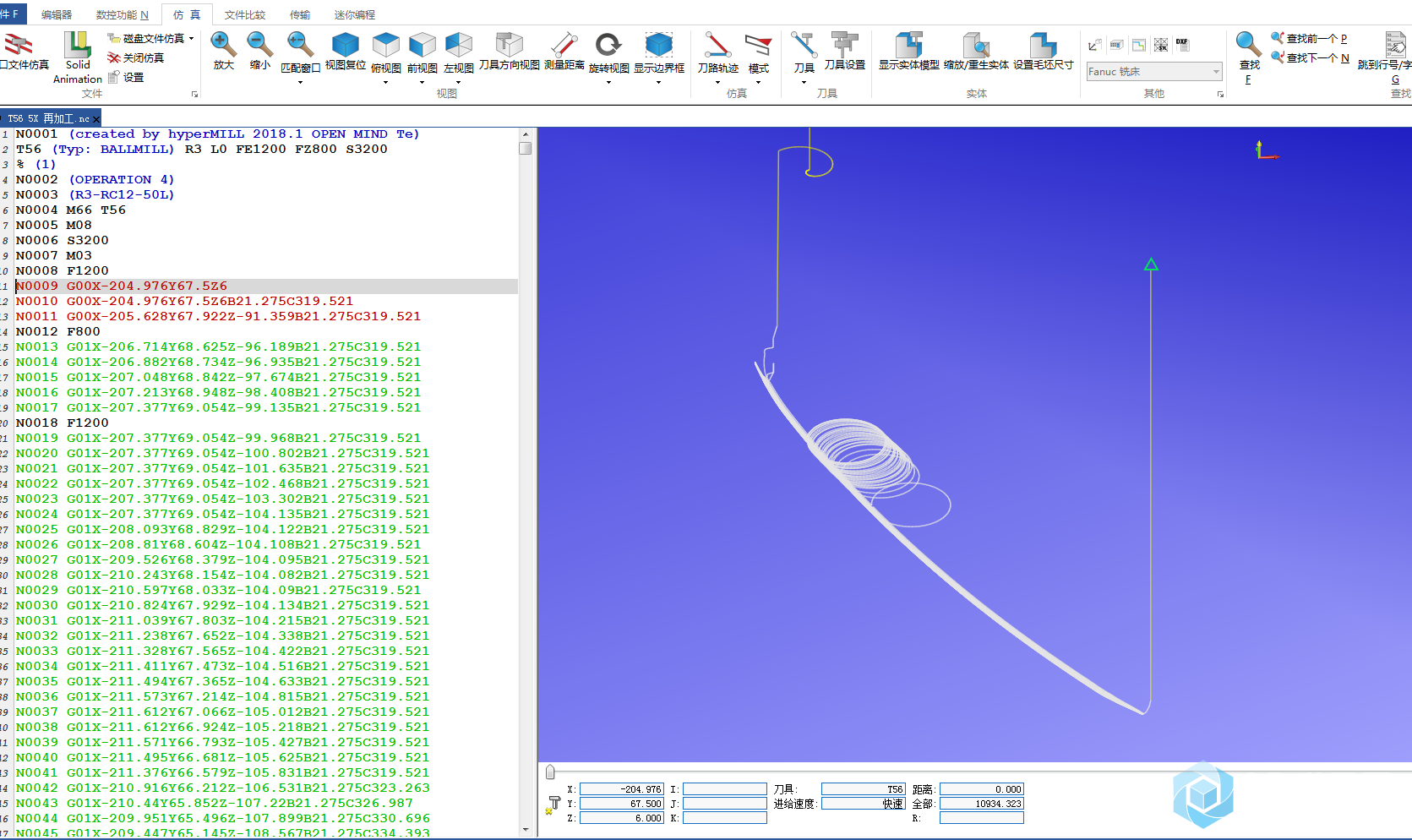Click the yellow window icon in 其他 group
The width and height of the screenshot is (1412, 840).
tap(1139, 45)
